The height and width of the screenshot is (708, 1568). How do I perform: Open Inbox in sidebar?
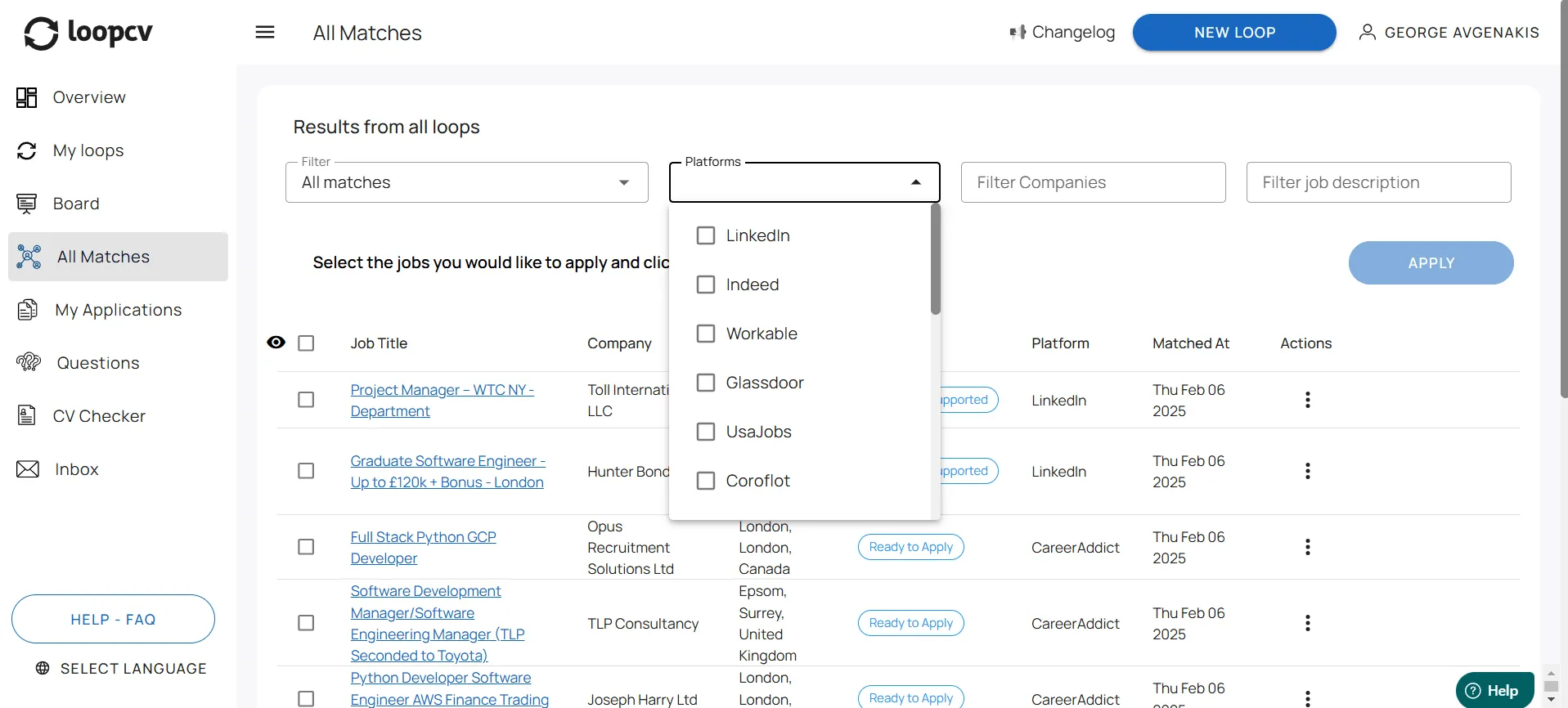tap(77, 469)
